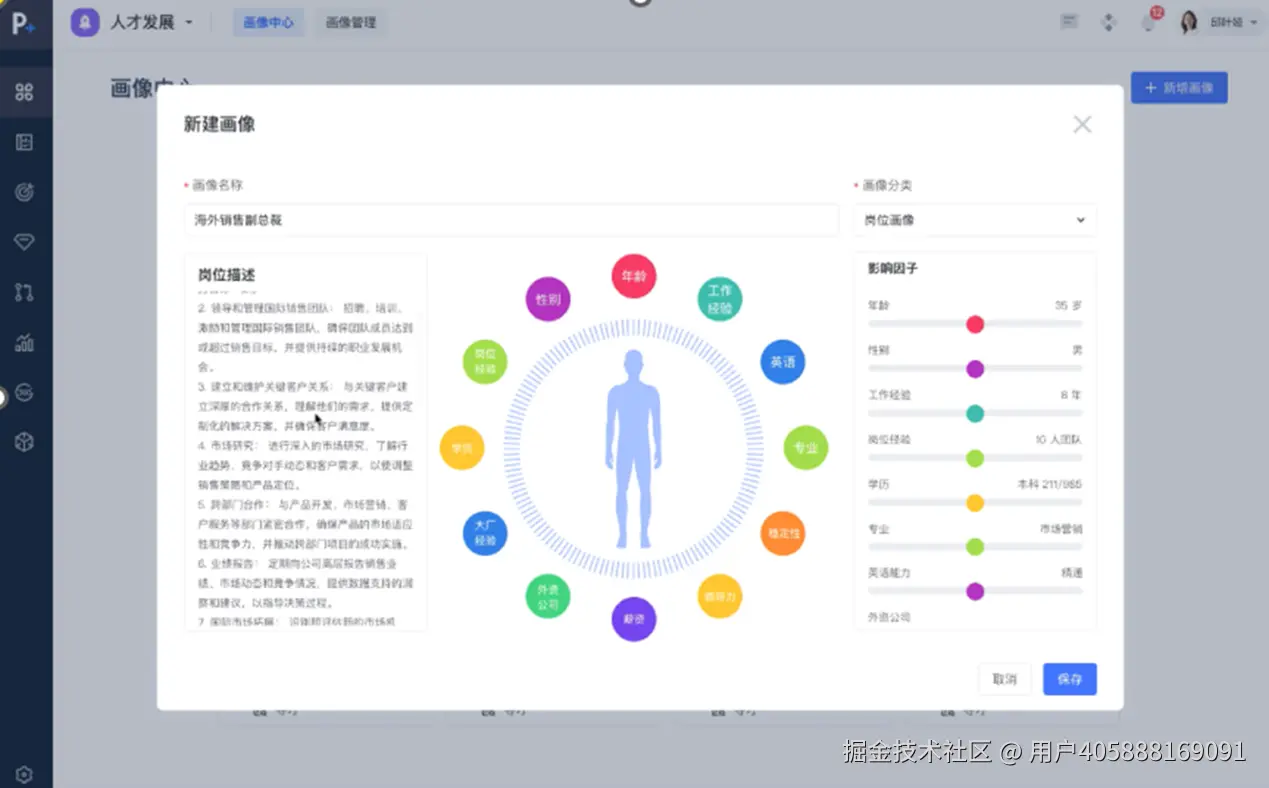Select the 工作经验 teal bubble
Viewport: 1269px width, 788px height.
pos(719,299)
